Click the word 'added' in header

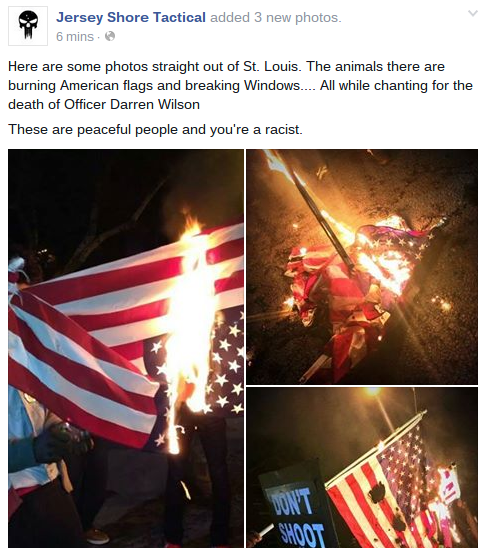[x=230, y=17]
